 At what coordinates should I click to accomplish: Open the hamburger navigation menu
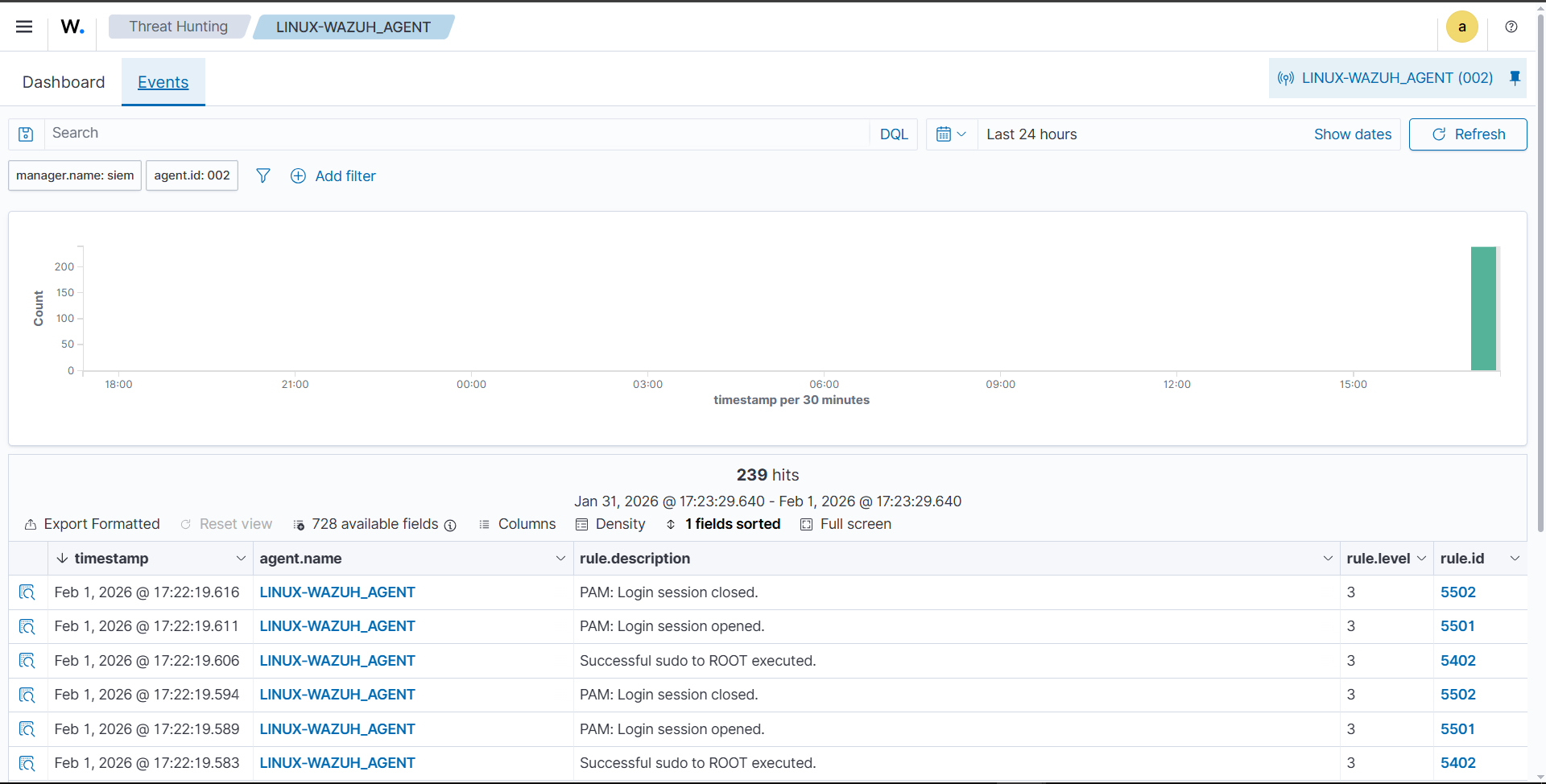tap(24, 27)
